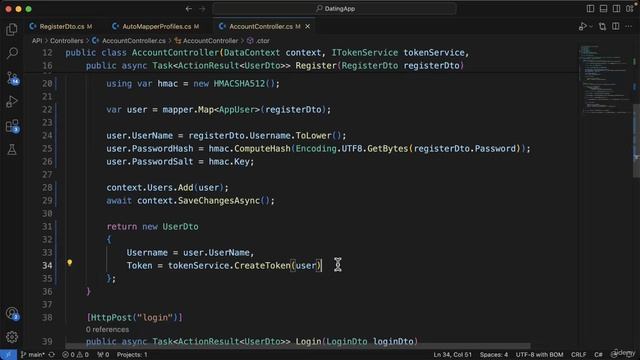
Task: Click "return new UserDto" on line 31
Action: 152,227
